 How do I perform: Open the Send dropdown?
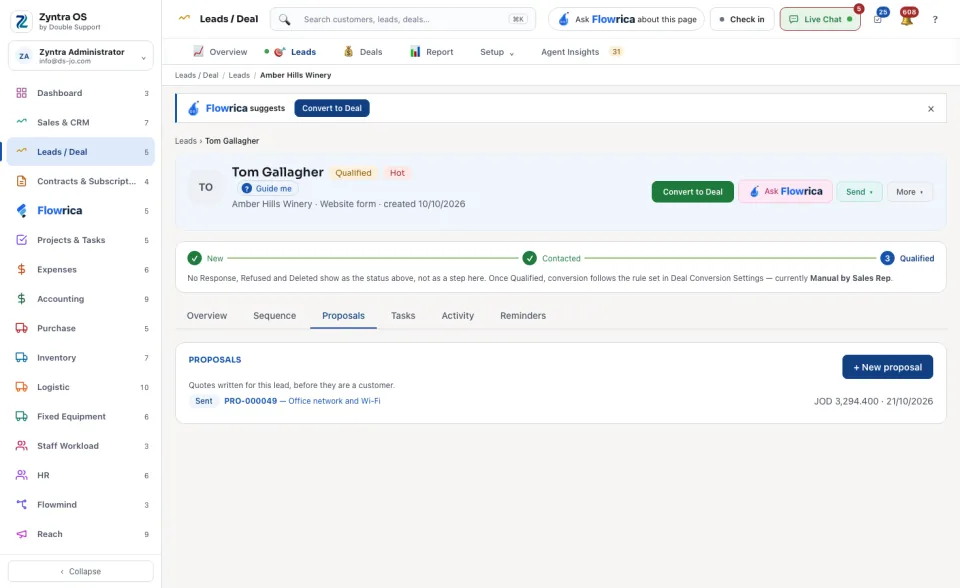pyautogui.click(x=860, y=192)
